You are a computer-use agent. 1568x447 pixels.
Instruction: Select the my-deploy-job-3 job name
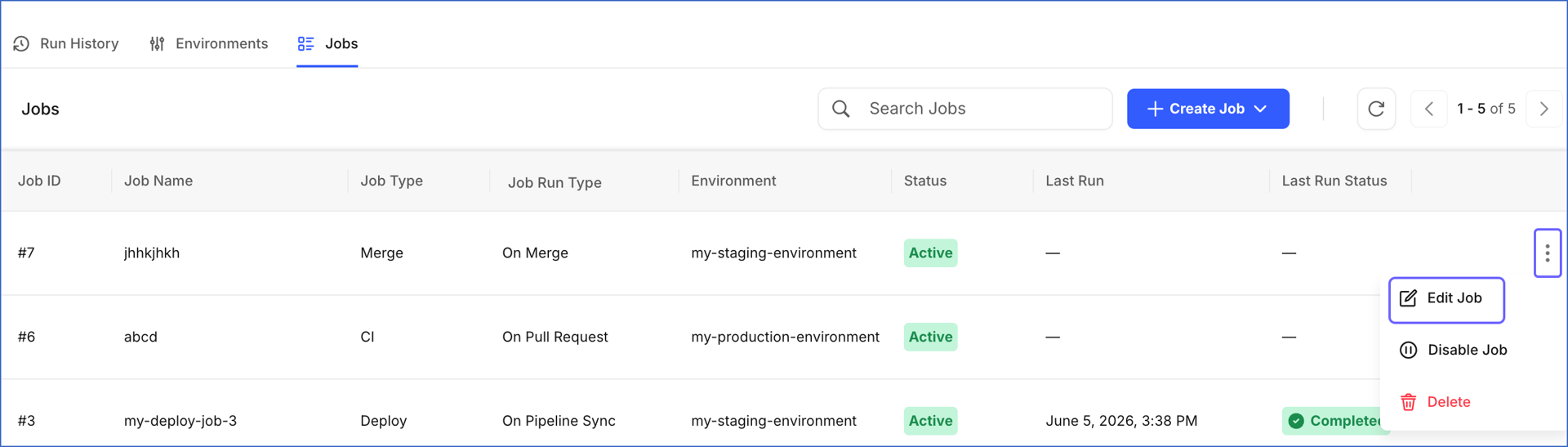coord(180,421)
